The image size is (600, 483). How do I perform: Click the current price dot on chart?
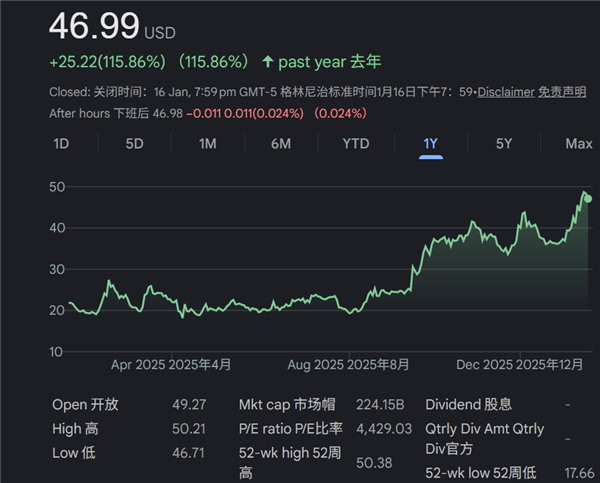pyautogui.click(x=588, y=198)
